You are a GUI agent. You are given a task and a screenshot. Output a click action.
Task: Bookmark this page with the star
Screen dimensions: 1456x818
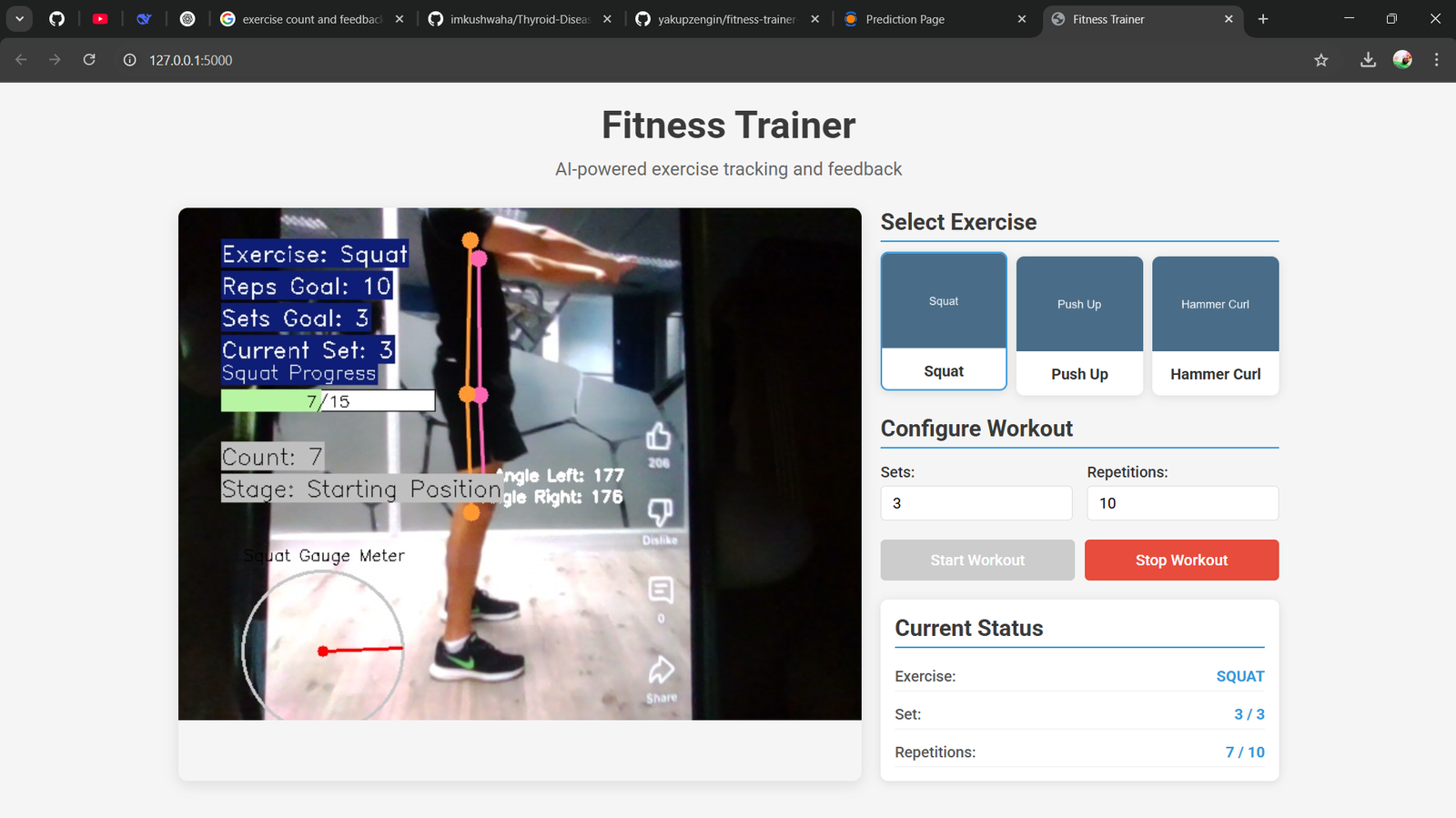point(1321,60)
